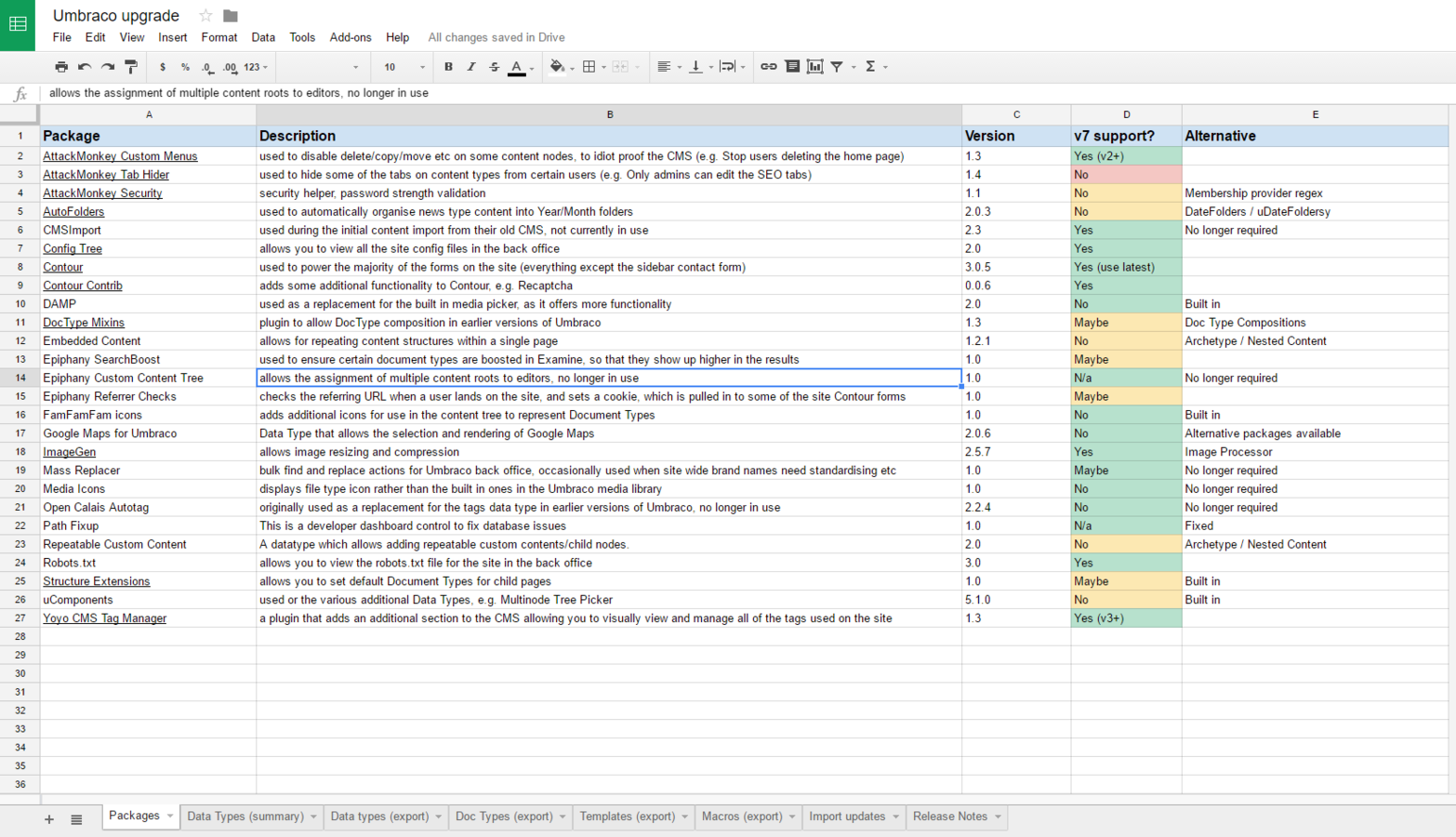The width and height of the screenshot is (1456, 837).
Task: Open the borders menu
Action: point(593,67)
